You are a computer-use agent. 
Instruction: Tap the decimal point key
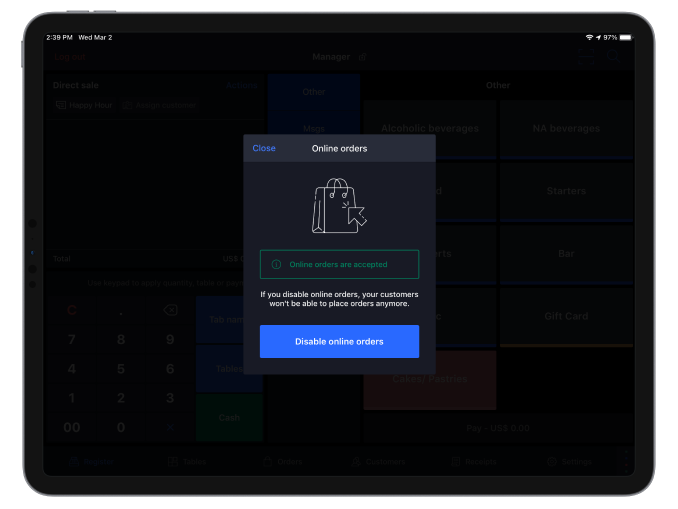click(121, 312)
